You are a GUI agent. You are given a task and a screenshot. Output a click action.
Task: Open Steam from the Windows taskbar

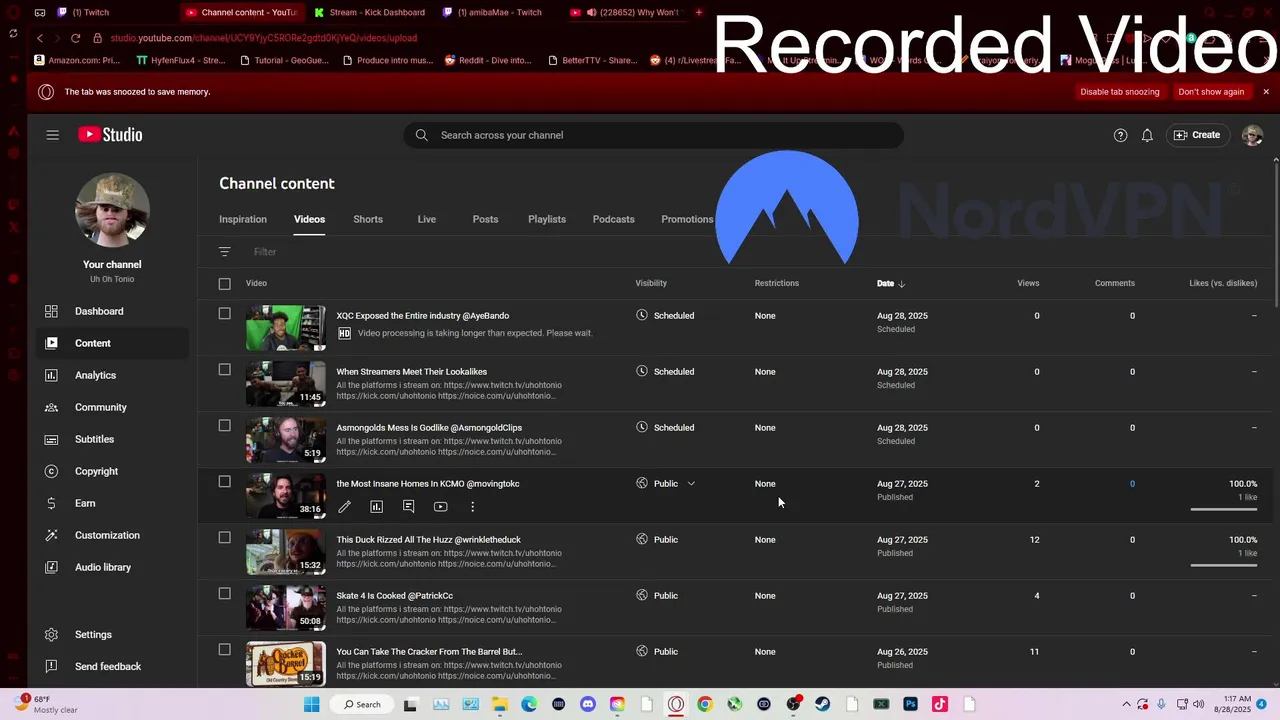tap(823, 704)
